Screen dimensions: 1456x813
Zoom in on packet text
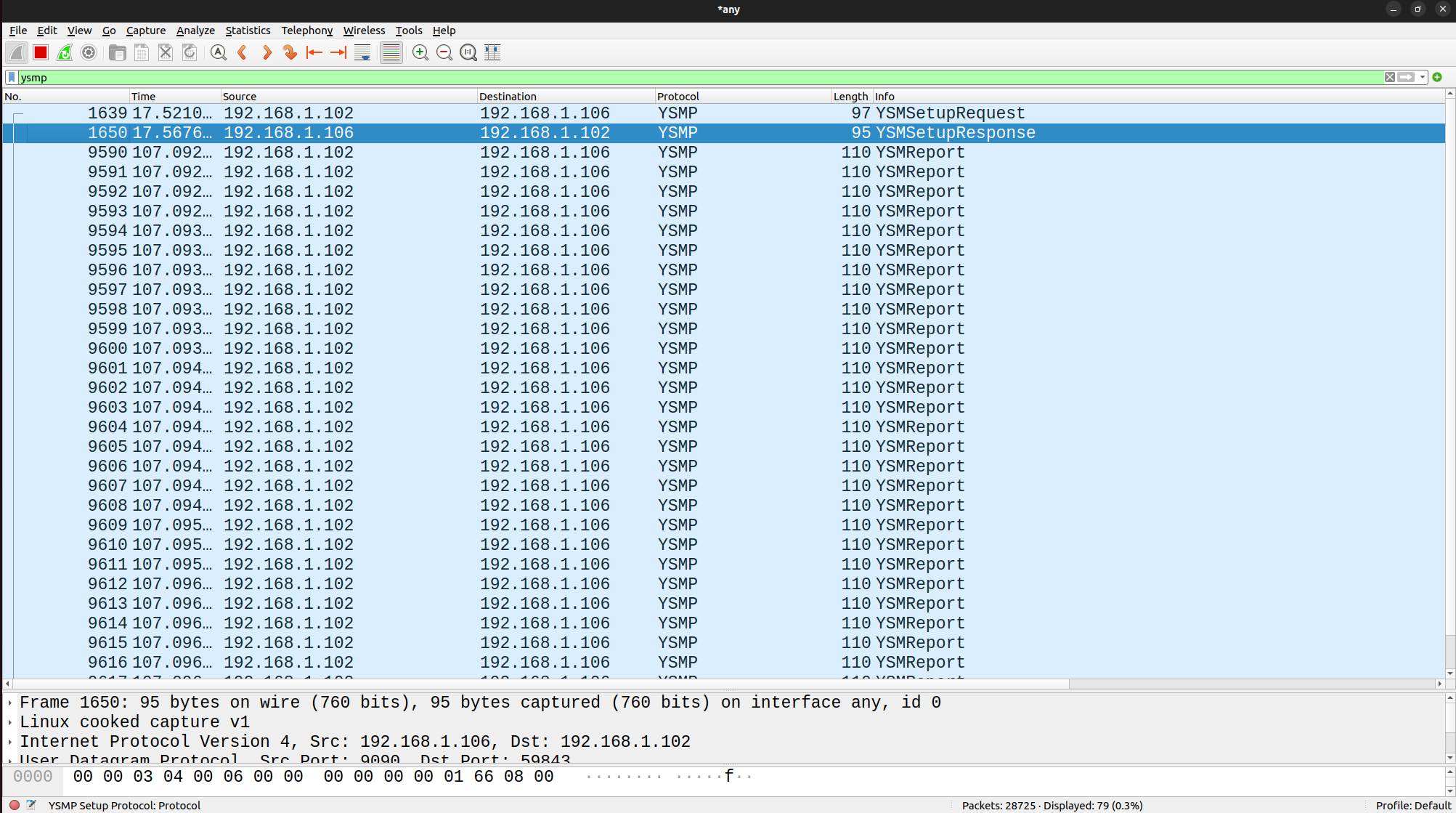point(420,52)
